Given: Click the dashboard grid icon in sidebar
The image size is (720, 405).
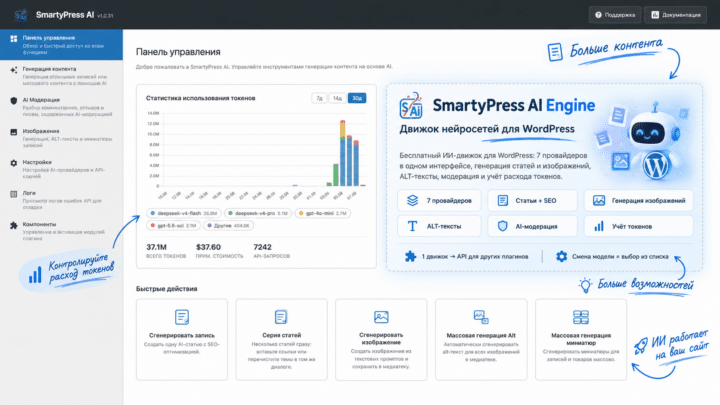Looking at the screenshot, I should click(x=14, y=39).
